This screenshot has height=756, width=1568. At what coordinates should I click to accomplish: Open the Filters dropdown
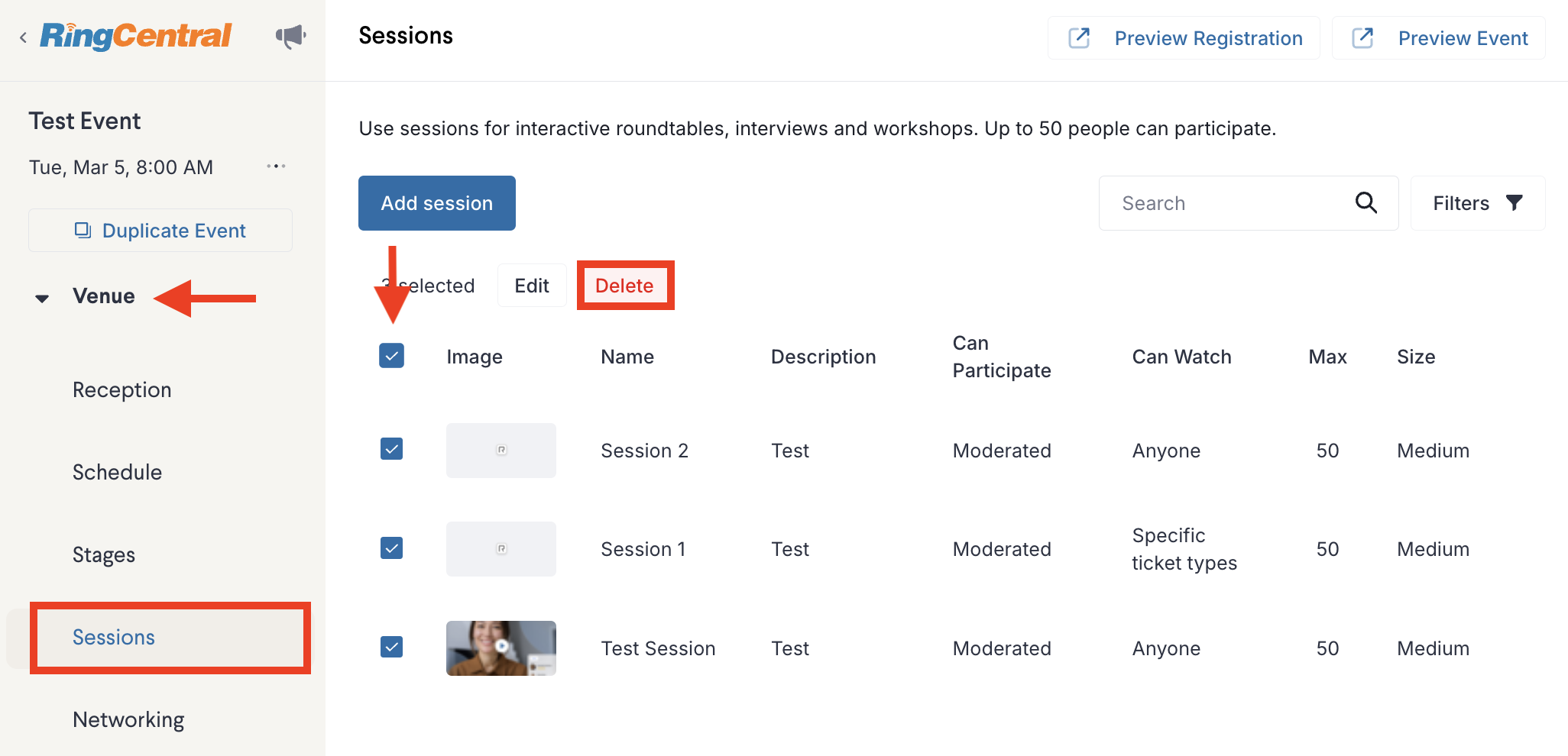tap(1477, 203)
